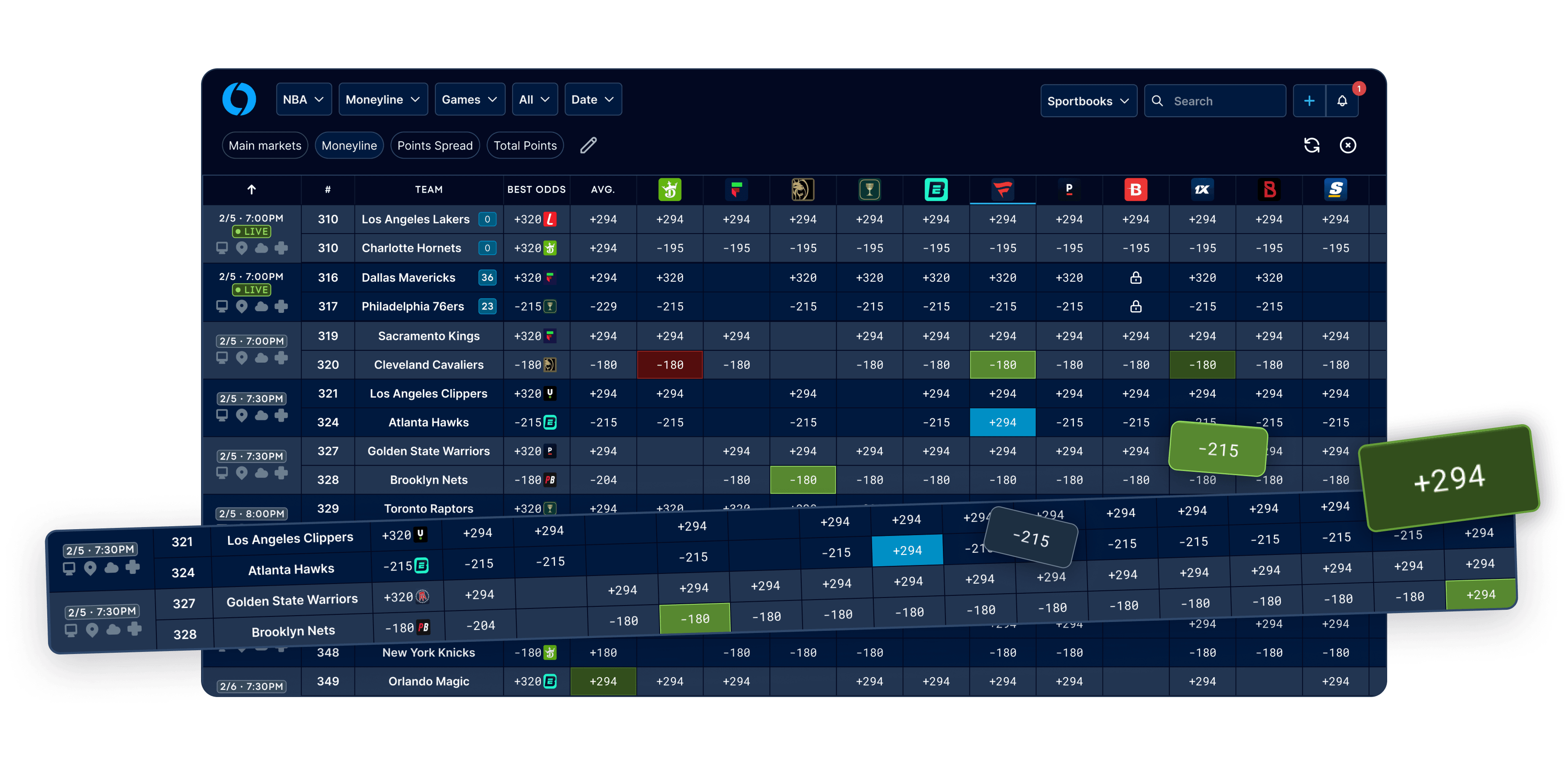The height and width of the screenshot is (759, 1568).
Task: Open the NBA league dropdown
Action: coord(303,99)
